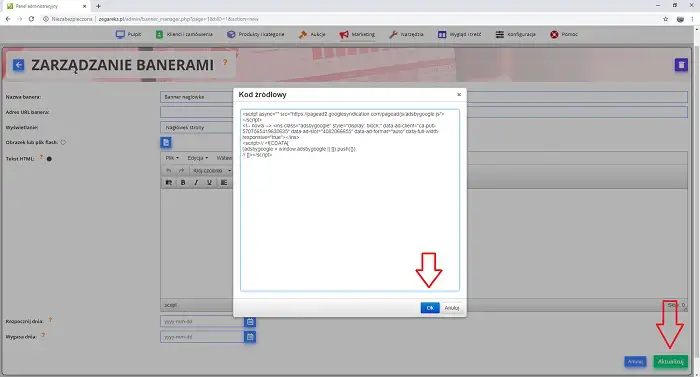Open the browser three-dot menu
700x377 pixels.
(x=692, y=19)
